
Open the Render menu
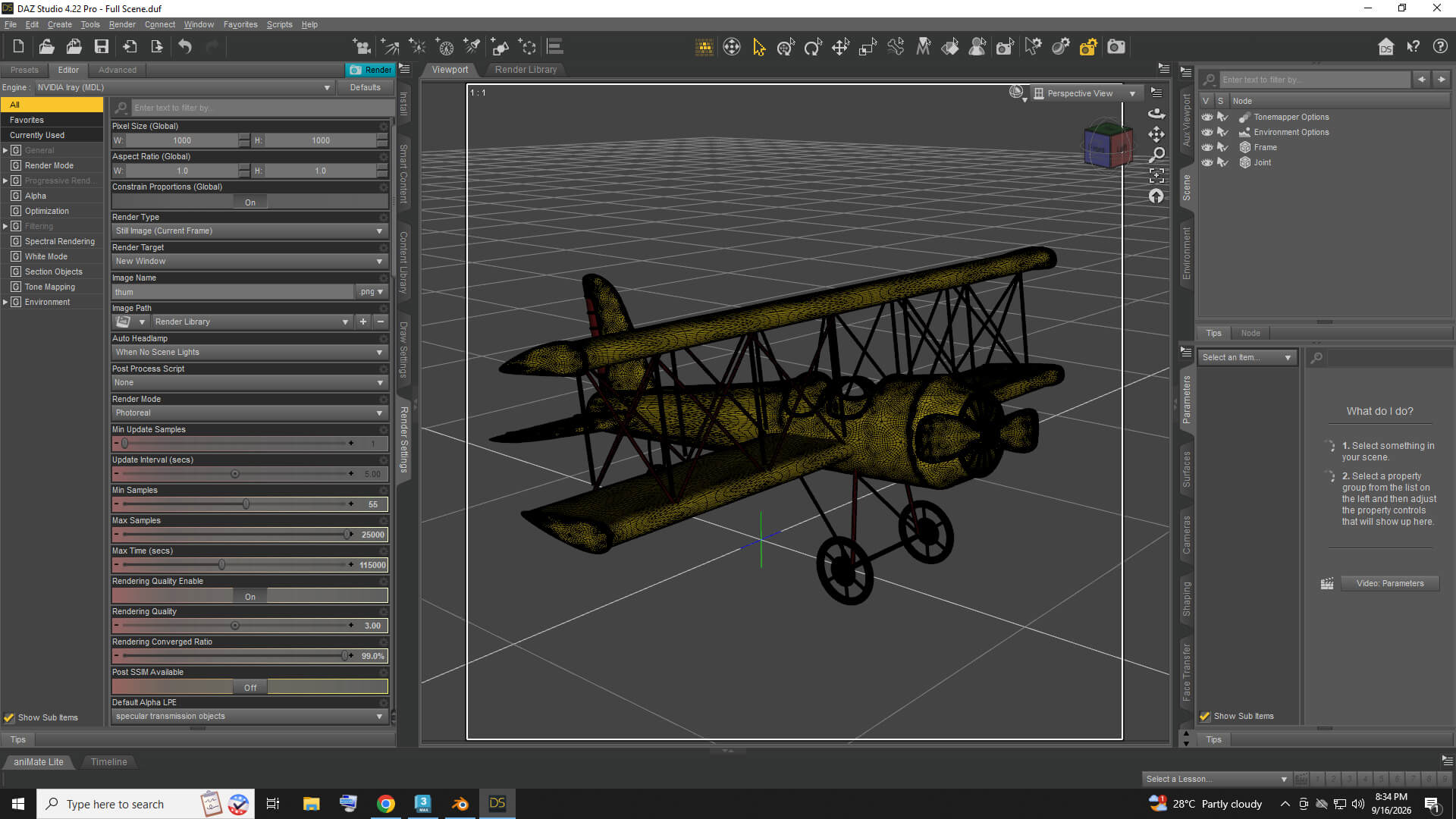pyautogui.click(x=122, y=24)
